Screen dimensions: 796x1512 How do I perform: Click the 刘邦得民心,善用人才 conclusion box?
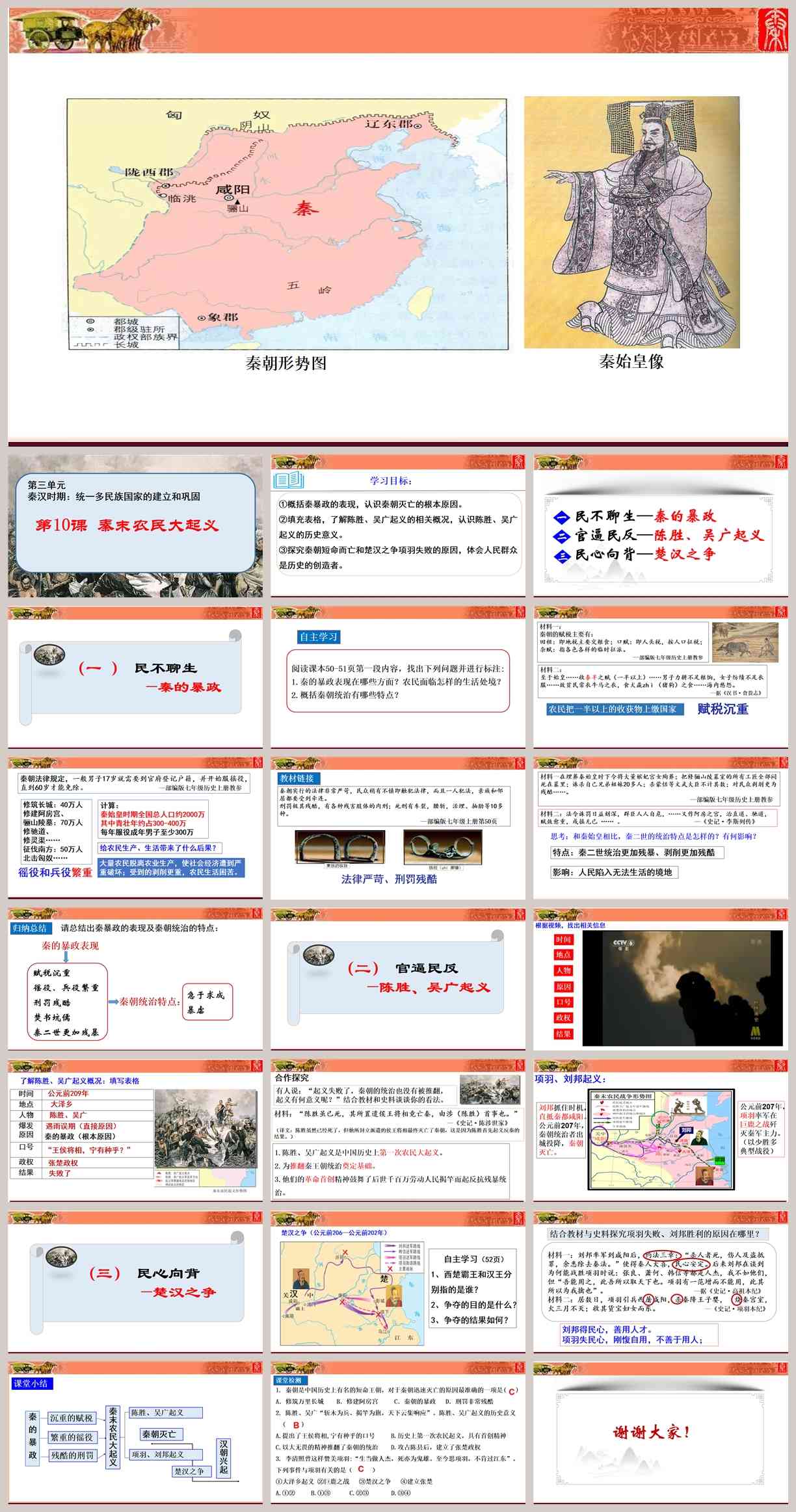pyautogui.click(x=639, y=1334)
